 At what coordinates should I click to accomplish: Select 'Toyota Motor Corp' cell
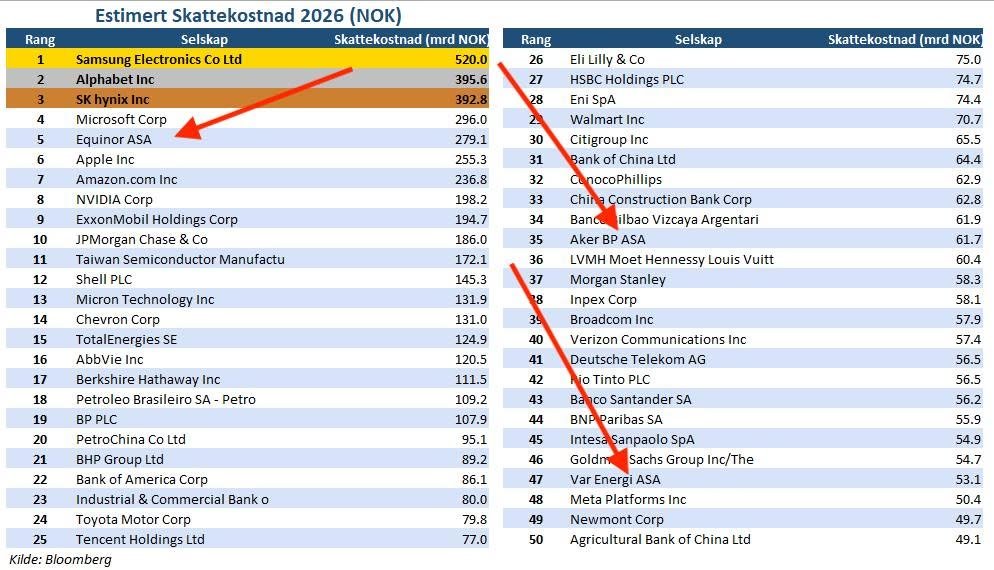(x=133, y=519)
